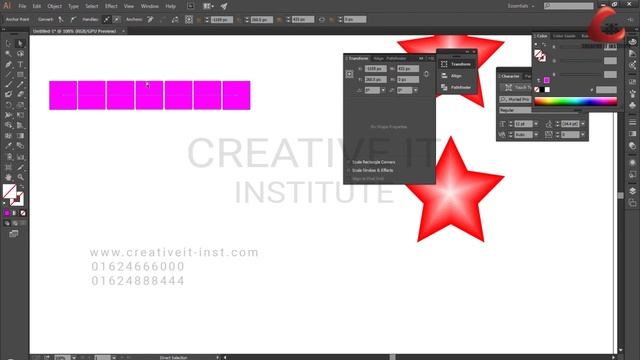Select the Line Segment tool
640x360 pixels.
(x=8, y=75)
